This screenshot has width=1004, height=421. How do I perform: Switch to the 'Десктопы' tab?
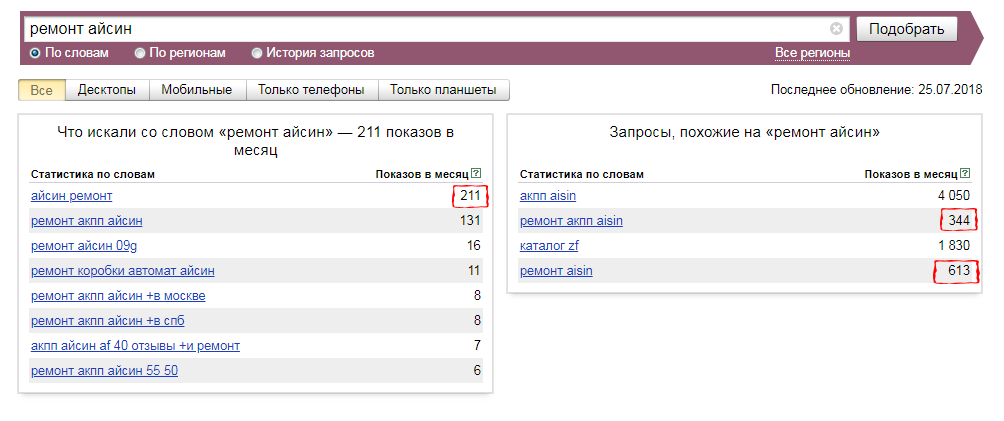(x=107, y=90)
